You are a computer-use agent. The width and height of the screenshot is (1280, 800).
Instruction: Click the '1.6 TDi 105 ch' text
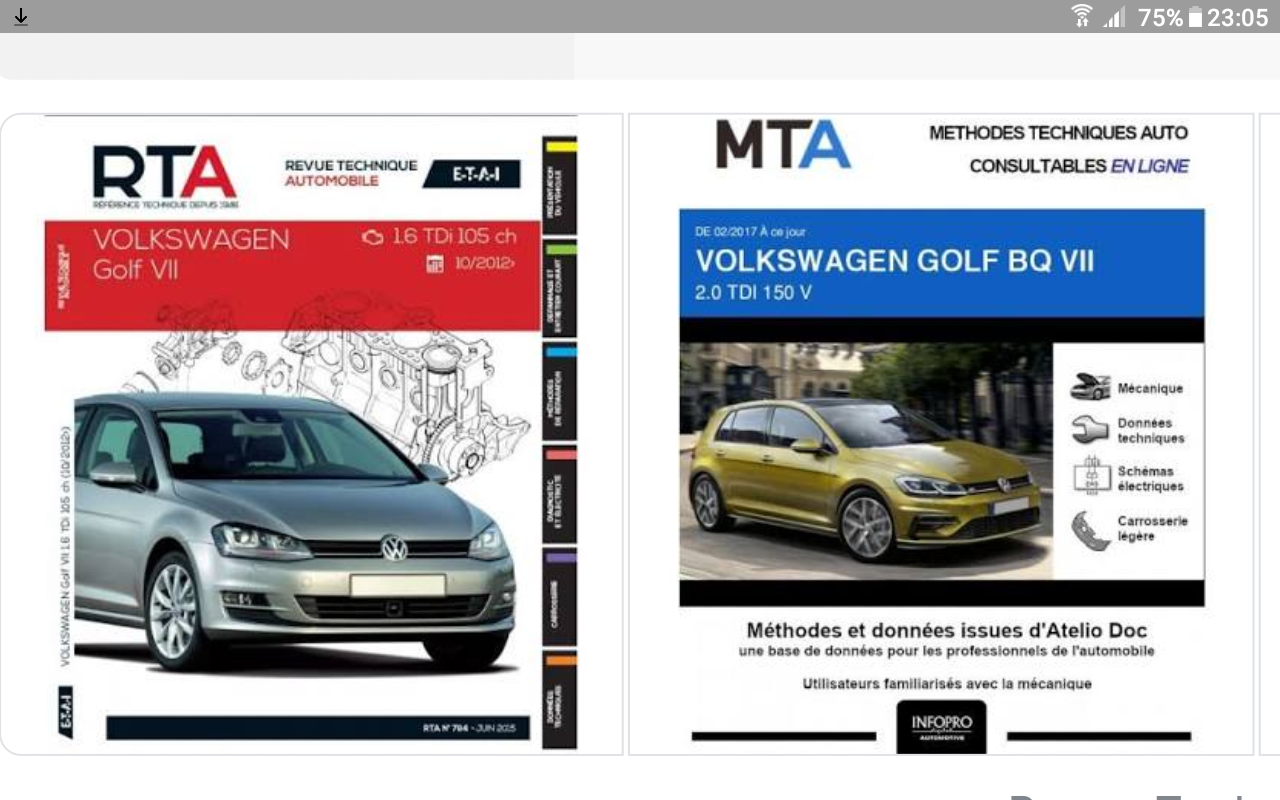click(x=454, y=237)
